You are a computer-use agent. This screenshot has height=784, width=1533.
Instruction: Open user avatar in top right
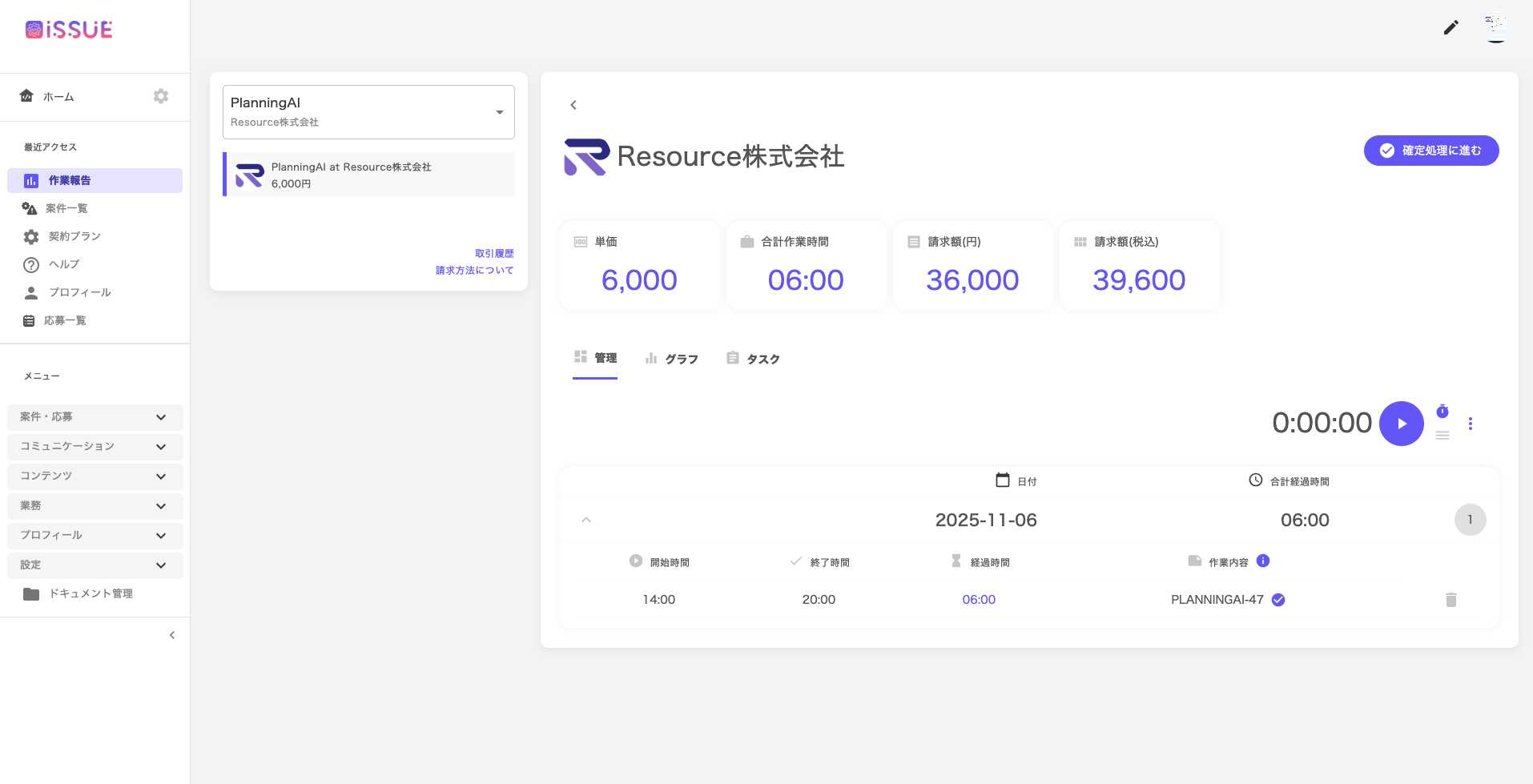pyautogui.click(x=1495, y=27)
